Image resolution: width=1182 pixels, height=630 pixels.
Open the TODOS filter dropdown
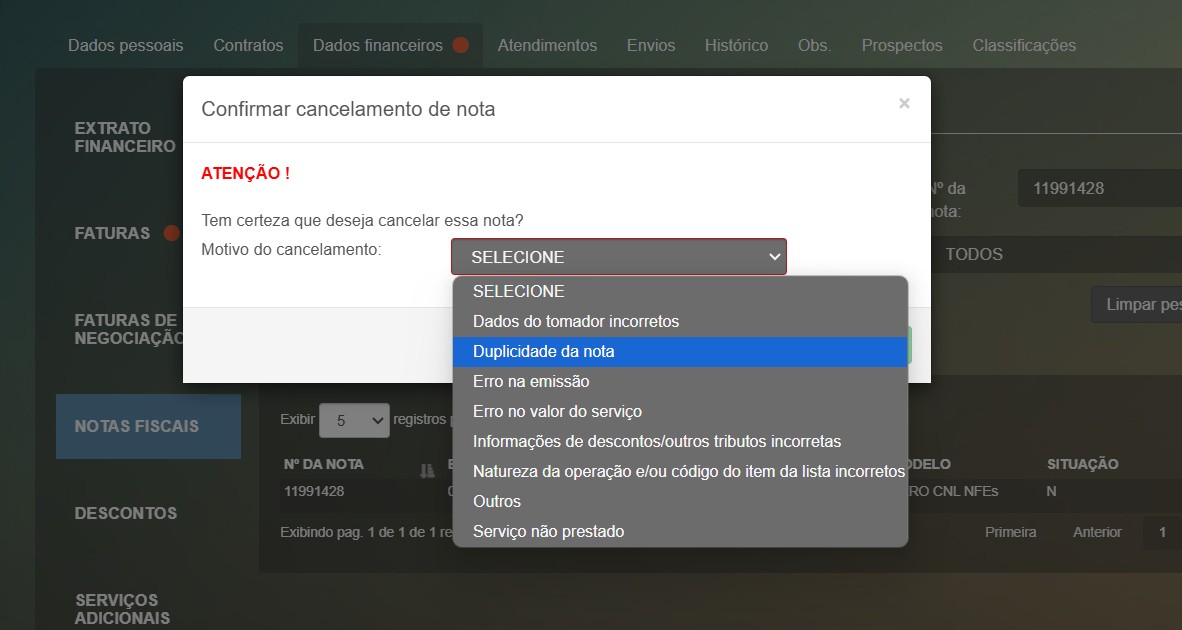coord(1050,254)
